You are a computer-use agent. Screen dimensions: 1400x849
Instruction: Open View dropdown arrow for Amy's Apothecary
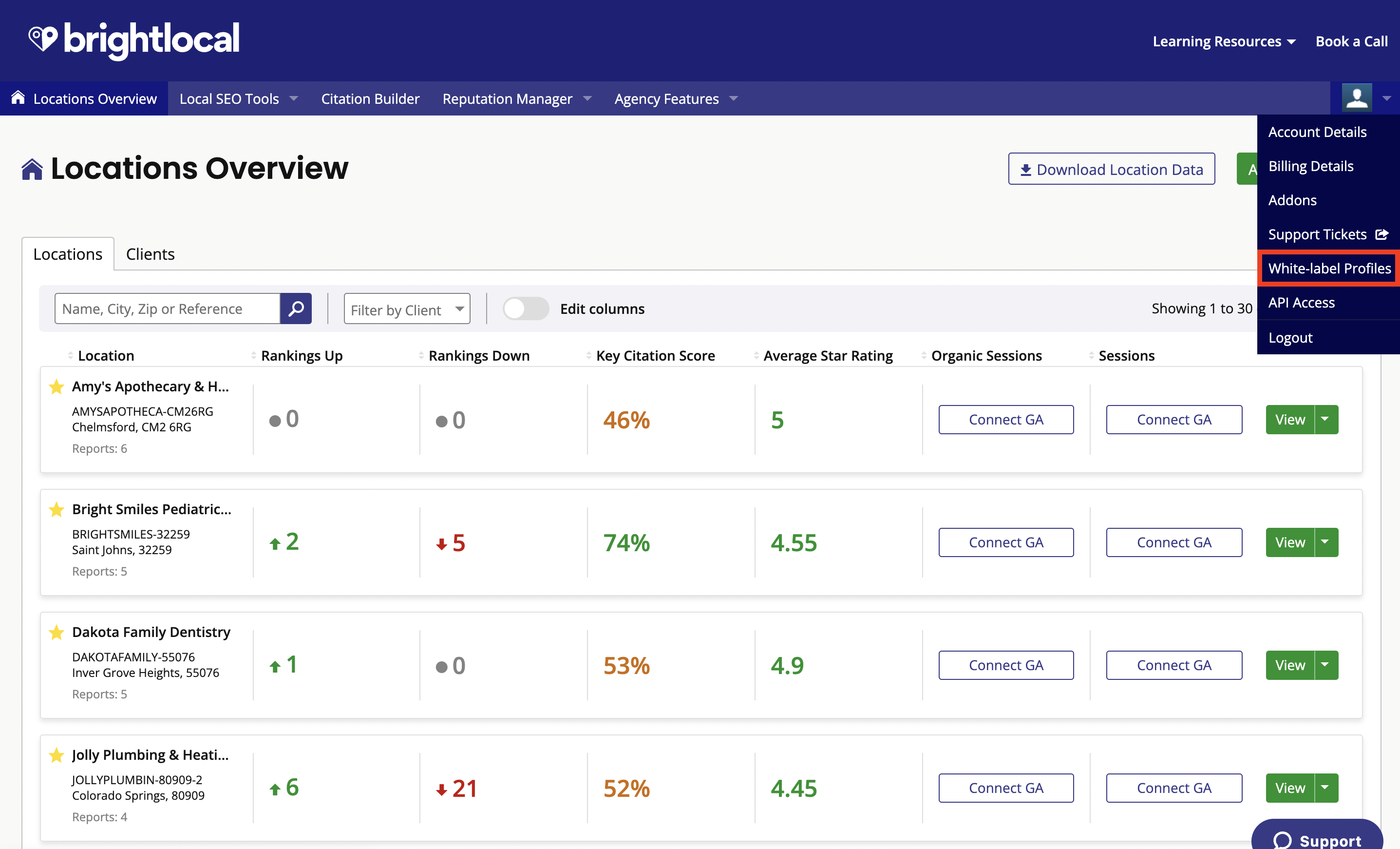click(x=1326, y=420)
